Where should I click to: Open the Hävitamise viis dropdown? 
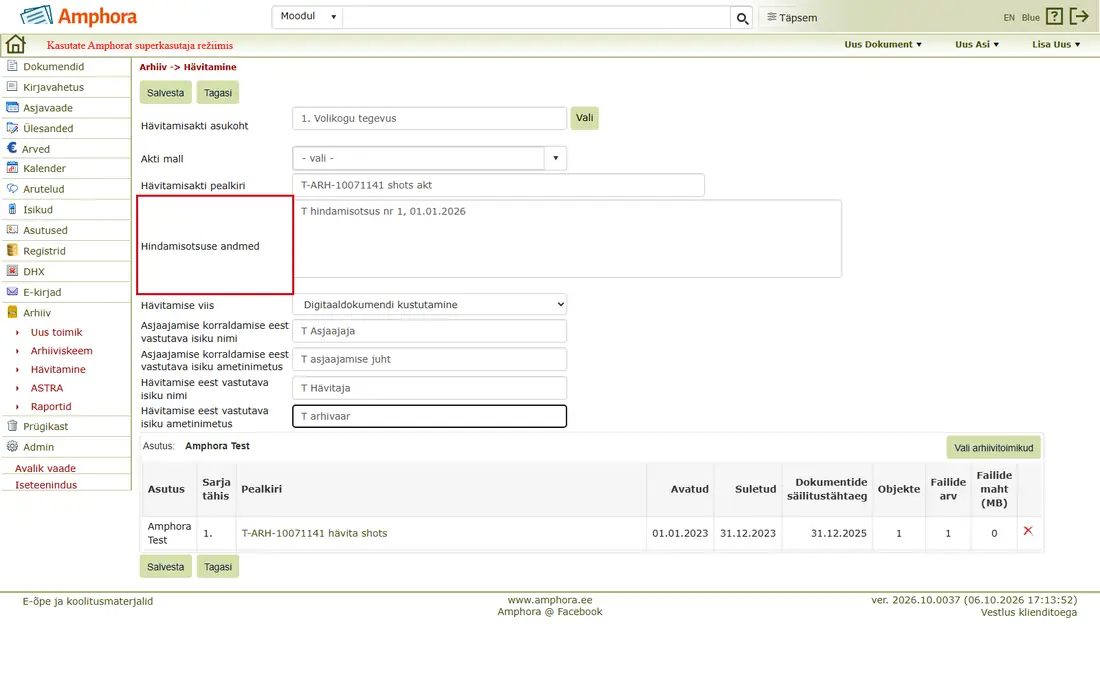429,304
